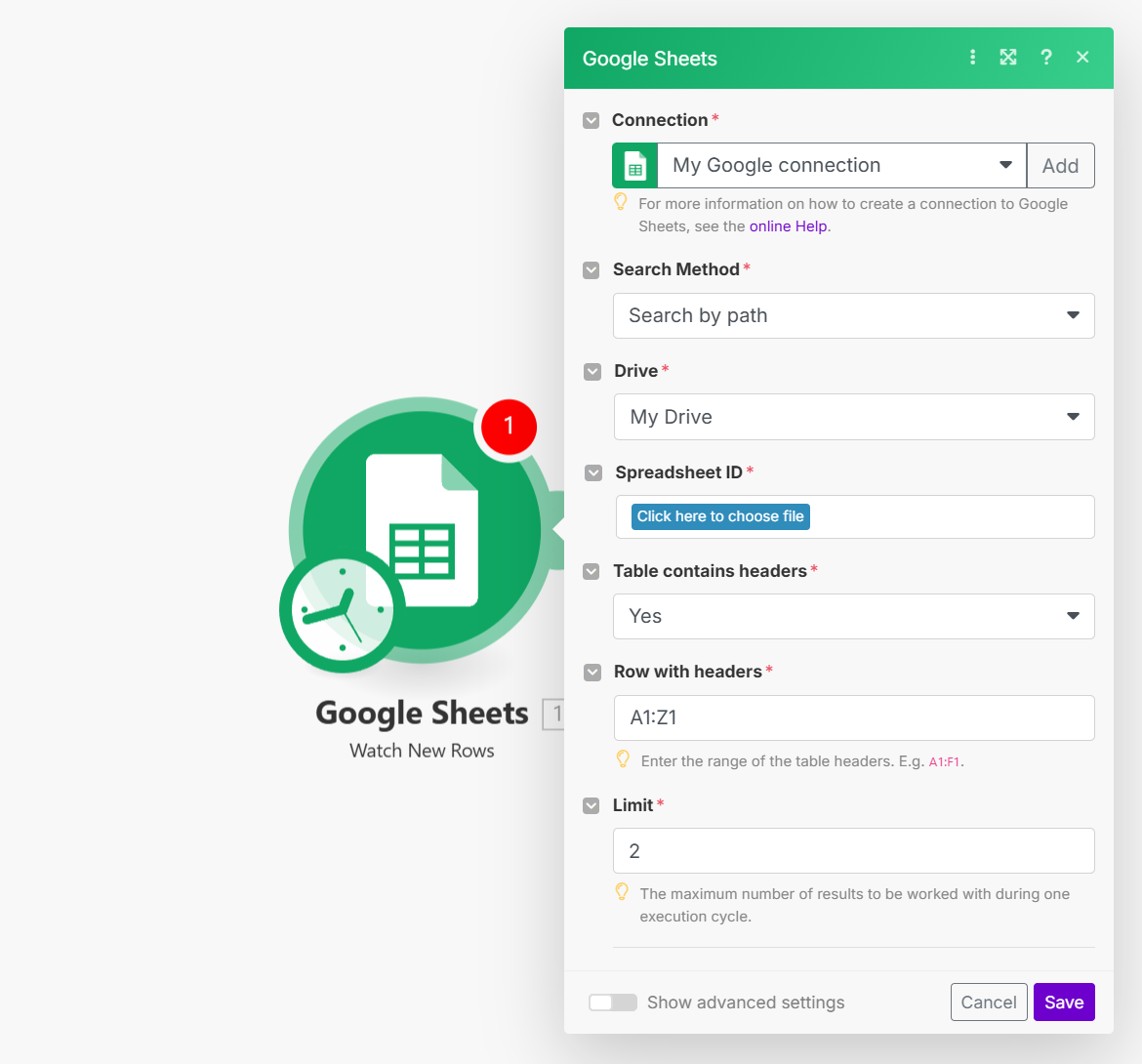Open the clock schedule icon on module
1142x1064 pixels.
[x=343, y=610]
